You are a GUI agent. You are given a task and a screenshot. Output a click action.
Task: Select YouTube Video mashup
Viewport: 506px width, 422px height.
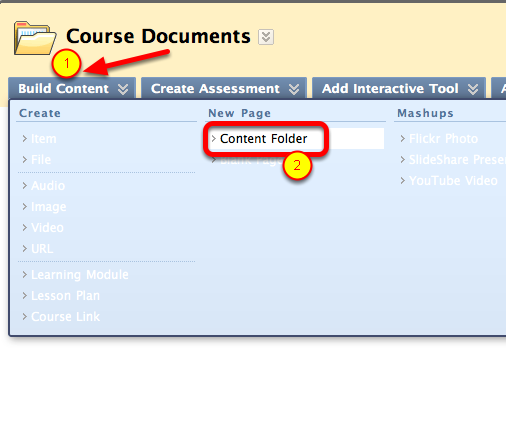pos(453,181)
